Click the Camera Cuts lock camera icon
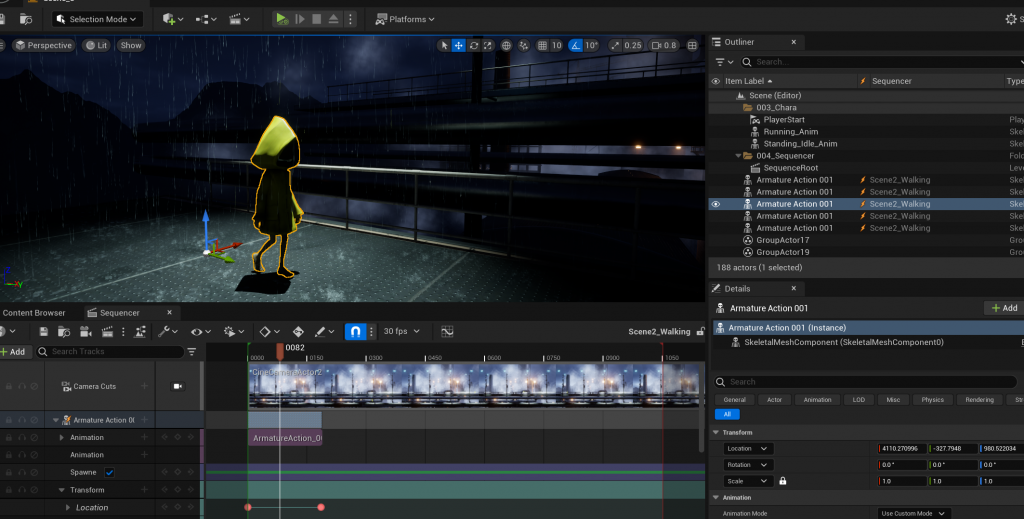 [178, 386]
